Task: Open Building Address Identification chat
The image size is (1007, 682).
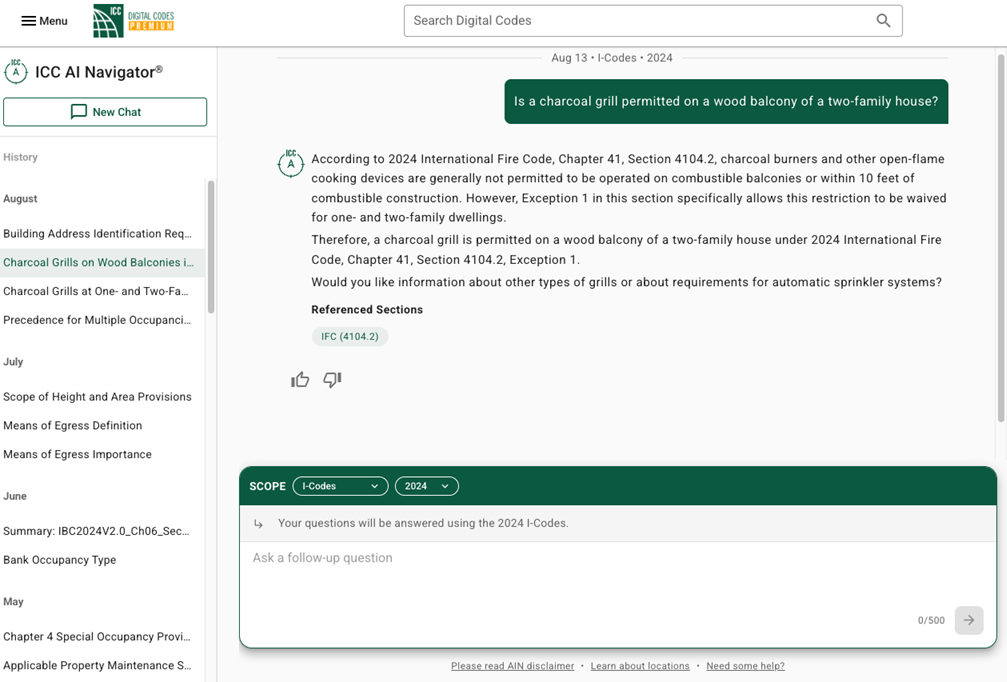Action: pos(98,233)
